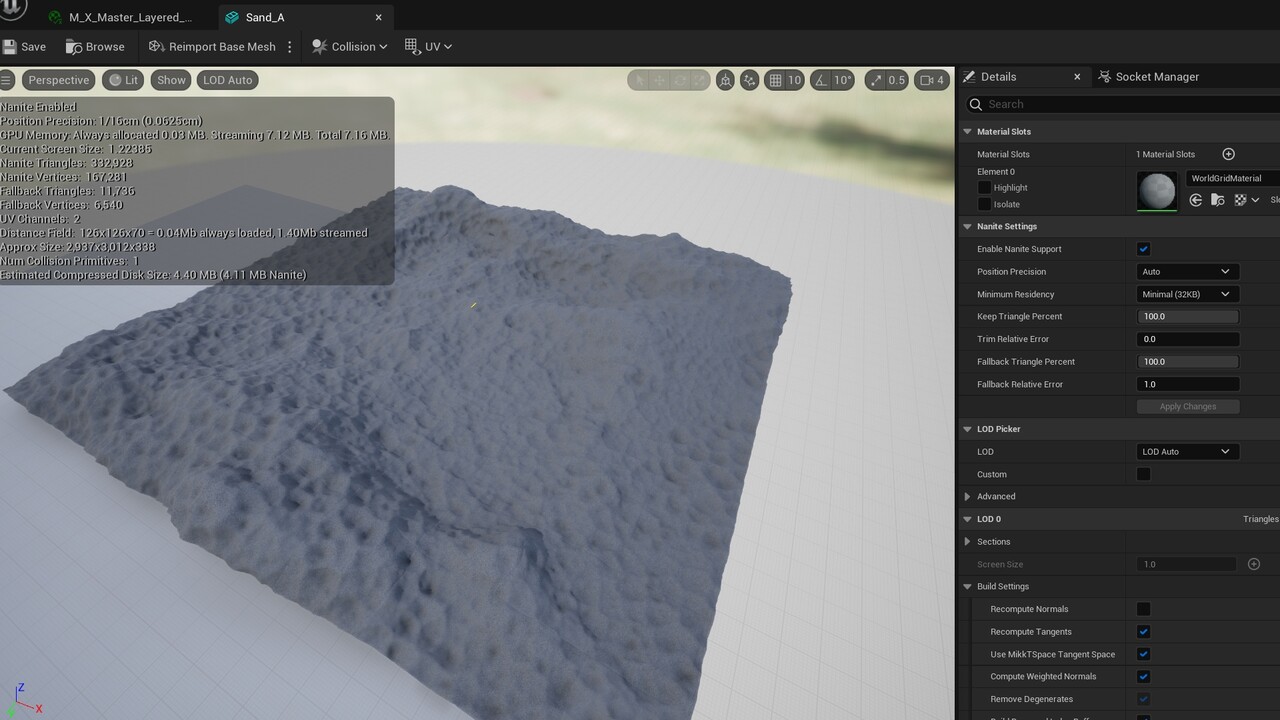This screenshot has width=1280, height=720.
Task: Enable Isolate checkbox for Element 0
Action: [985, 204]
